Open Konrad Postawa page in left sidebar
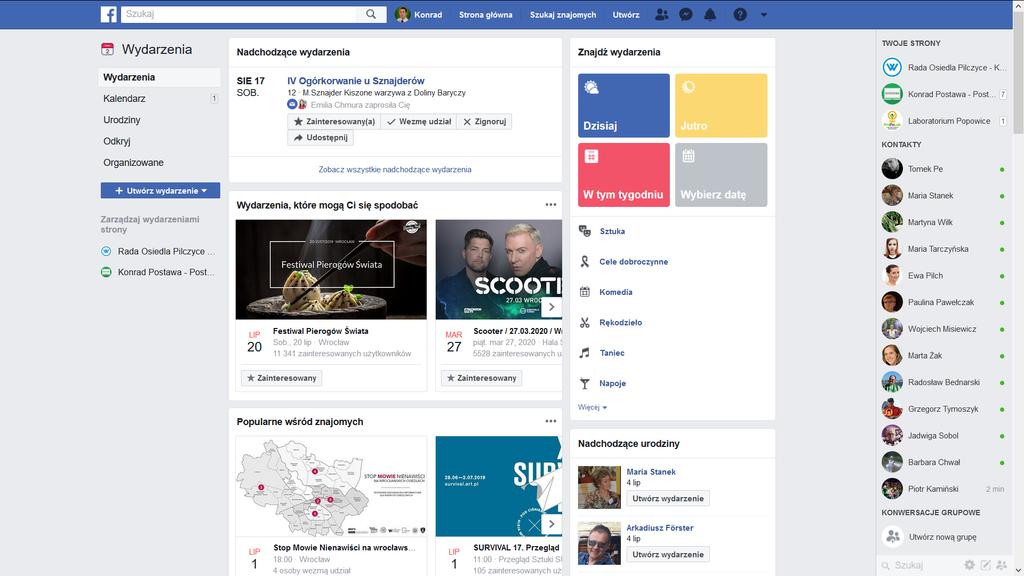 159,272
